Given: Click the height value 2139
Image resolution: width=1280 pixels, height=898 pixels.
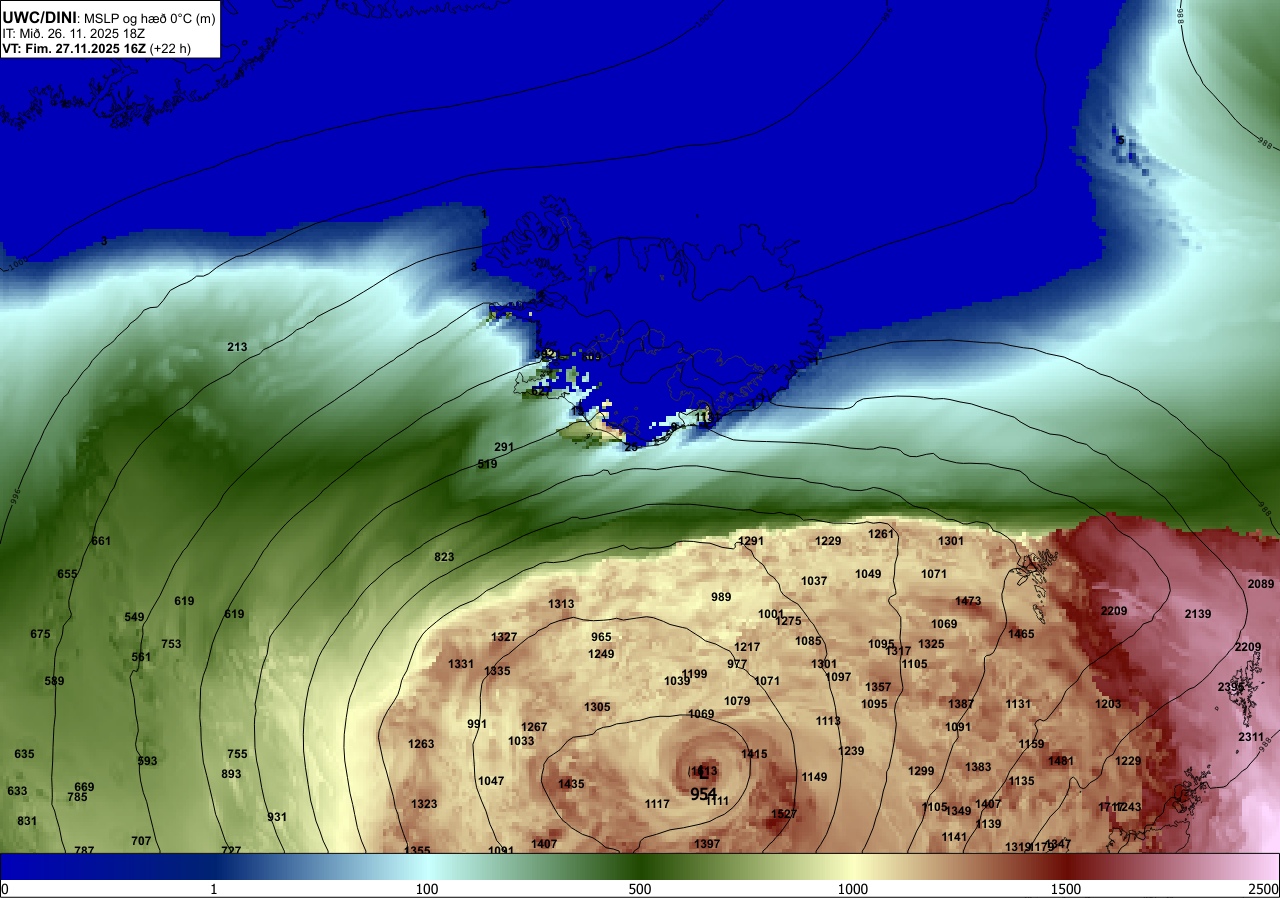Looking at the screenshot, I should pyautogui.click(x=1198, y=614).
